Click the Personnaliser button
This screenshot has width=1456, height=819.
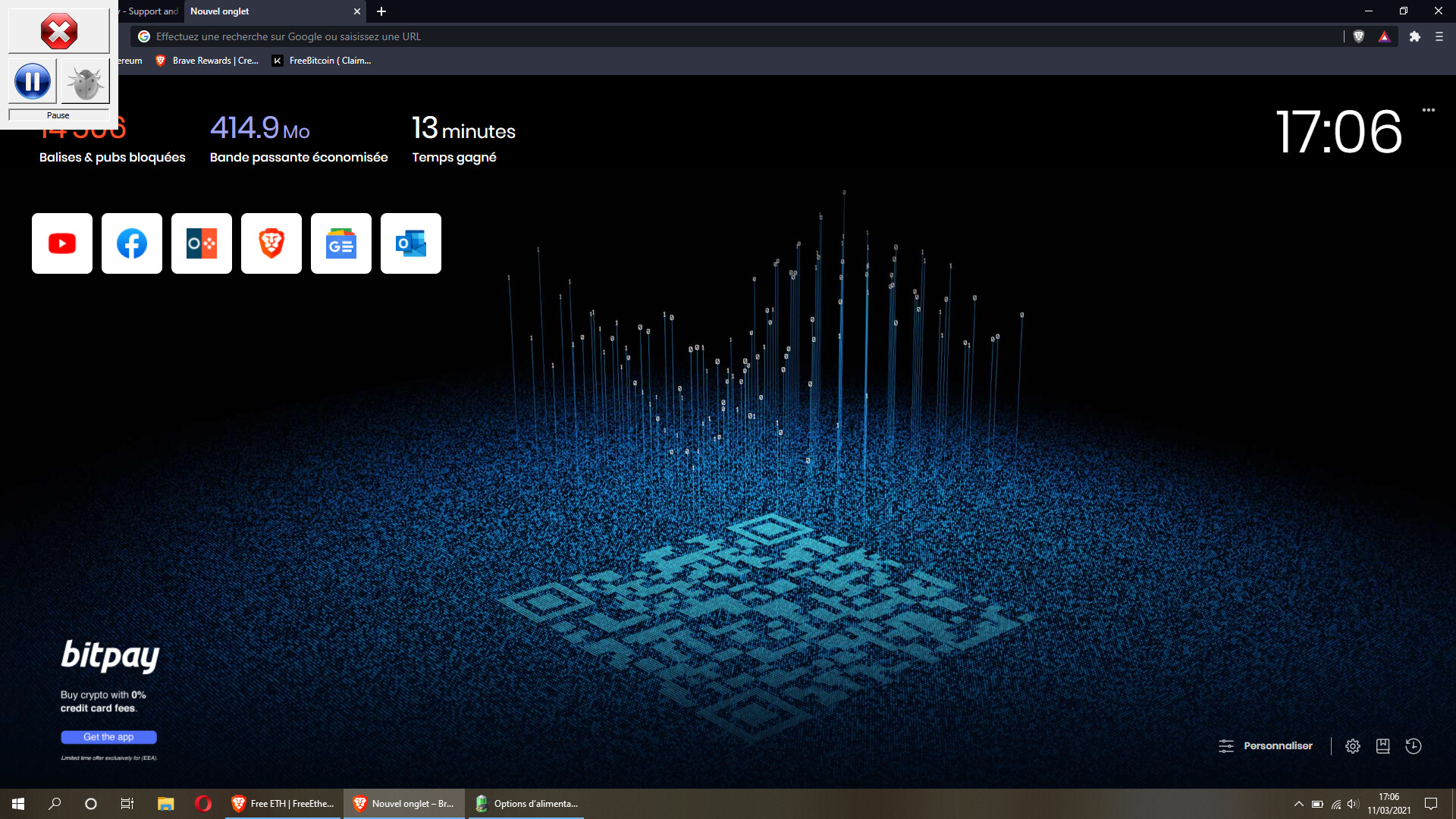point(1266,746)
